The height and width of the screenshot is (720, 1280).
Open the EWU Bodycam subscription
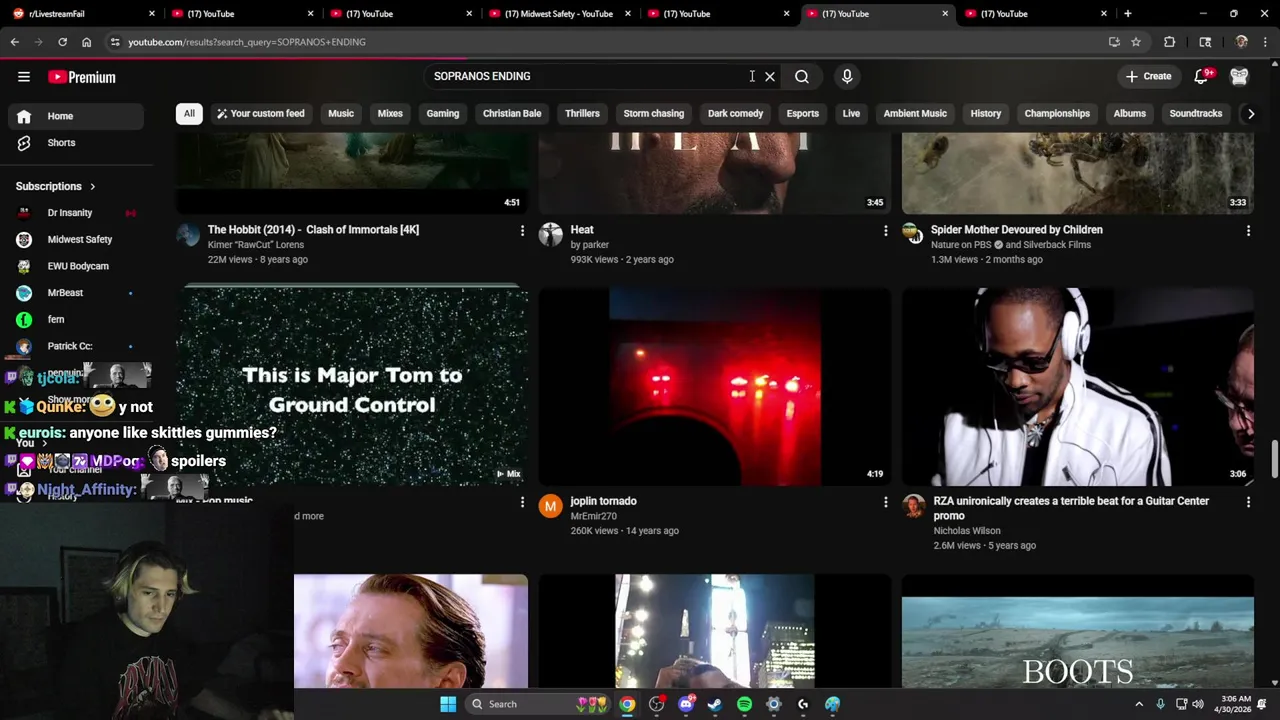pyautogui.click(x=76, y=266)
